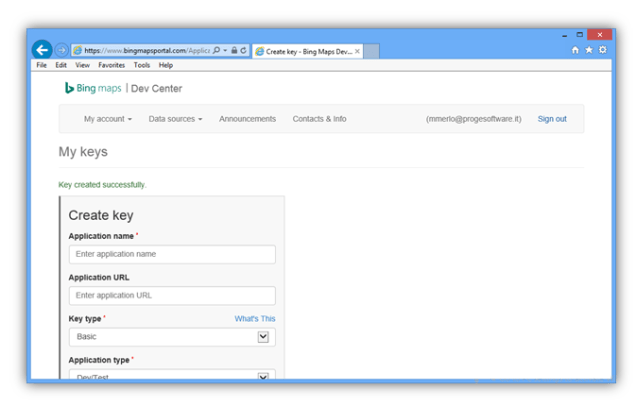Open the browser Tools gear icon
This screenshot has height=407, width=636.
602,50
